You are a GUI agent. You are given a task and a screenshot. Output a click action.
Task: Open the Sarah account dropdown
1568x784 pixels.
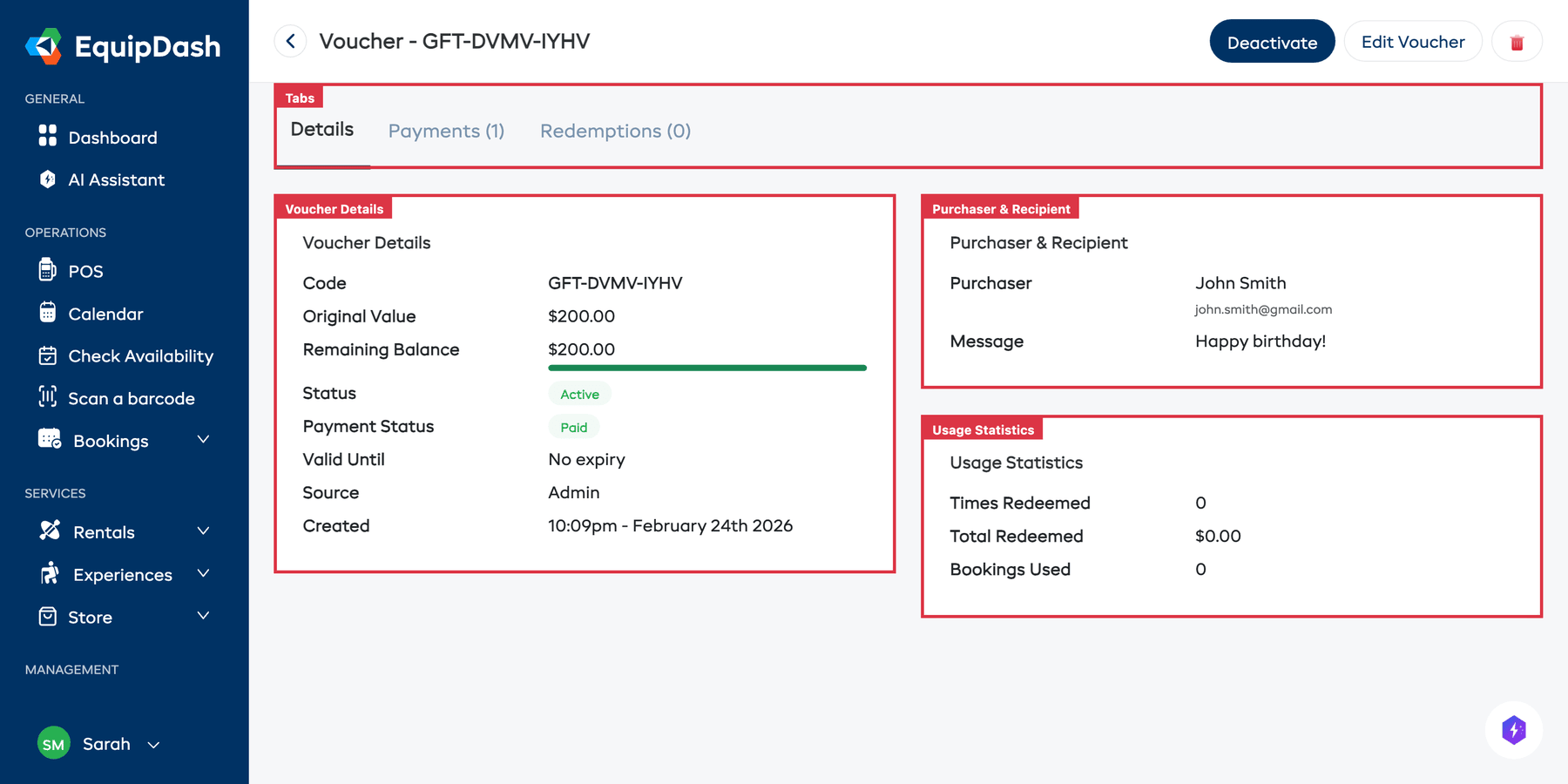pyautogui.click(x=106, y=744)
